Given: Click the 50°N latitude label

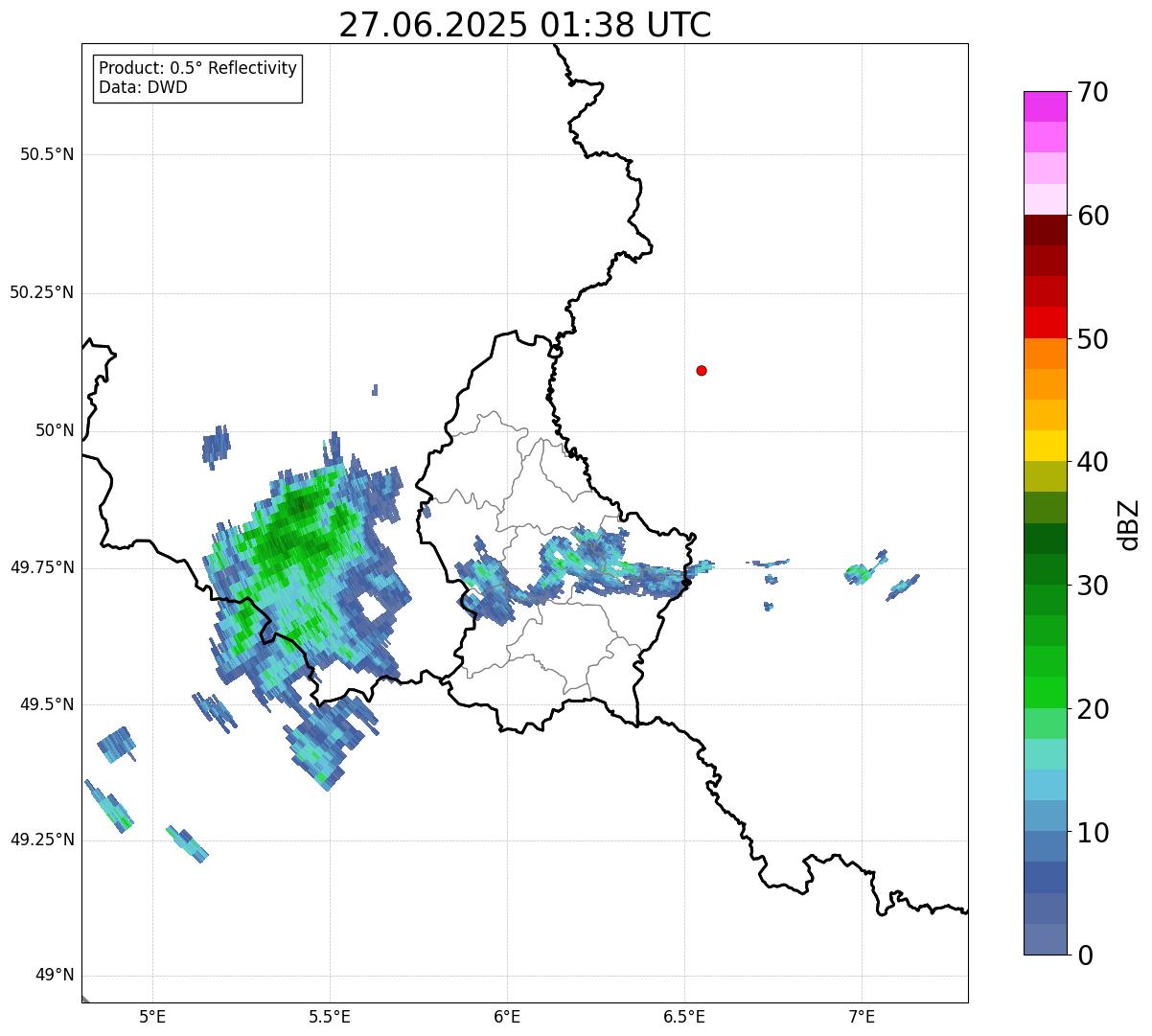Looking at the screenshot, I should tap(55, 430).
